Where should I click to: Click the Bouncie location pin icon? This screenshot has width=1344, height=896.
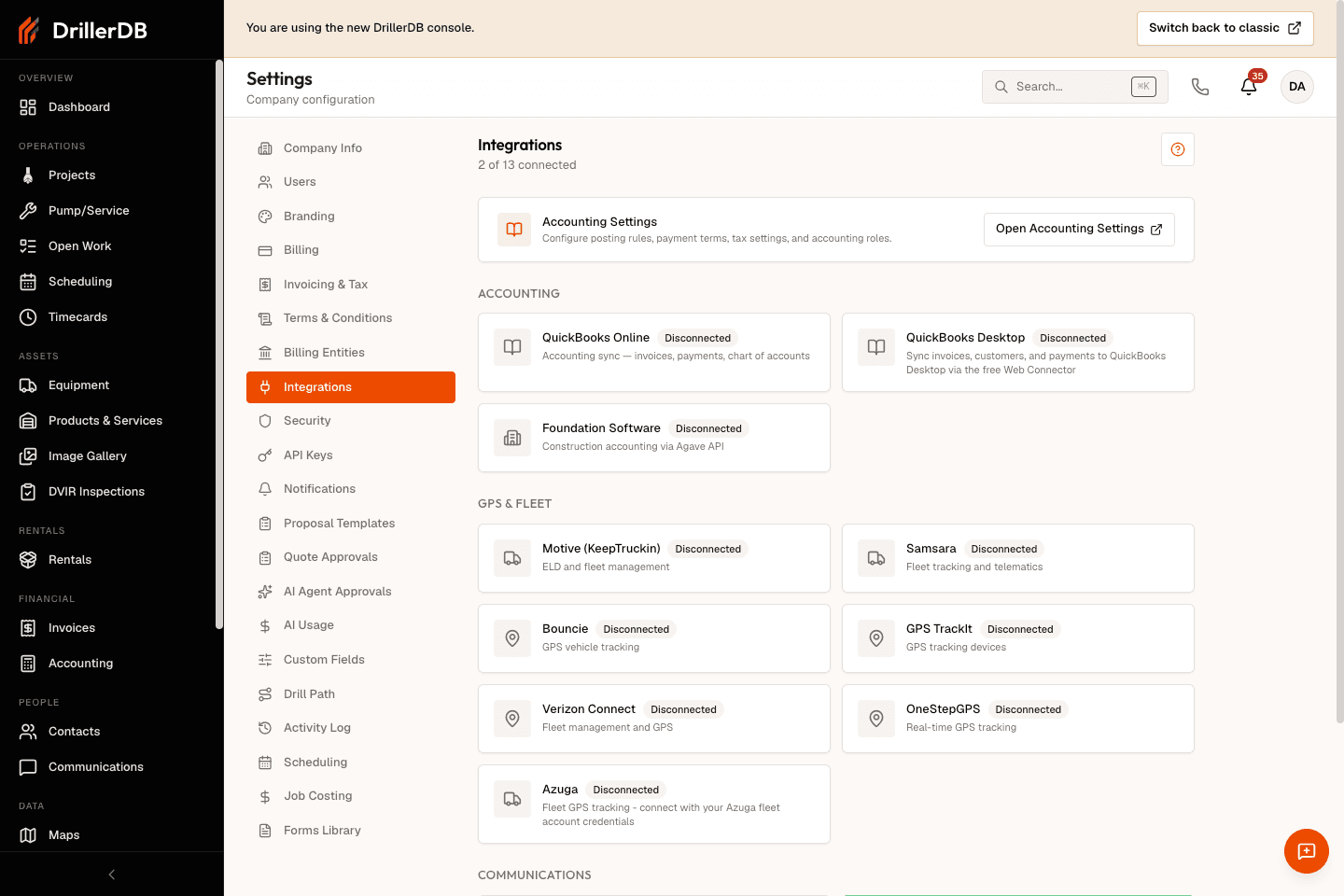click(512, 638)
